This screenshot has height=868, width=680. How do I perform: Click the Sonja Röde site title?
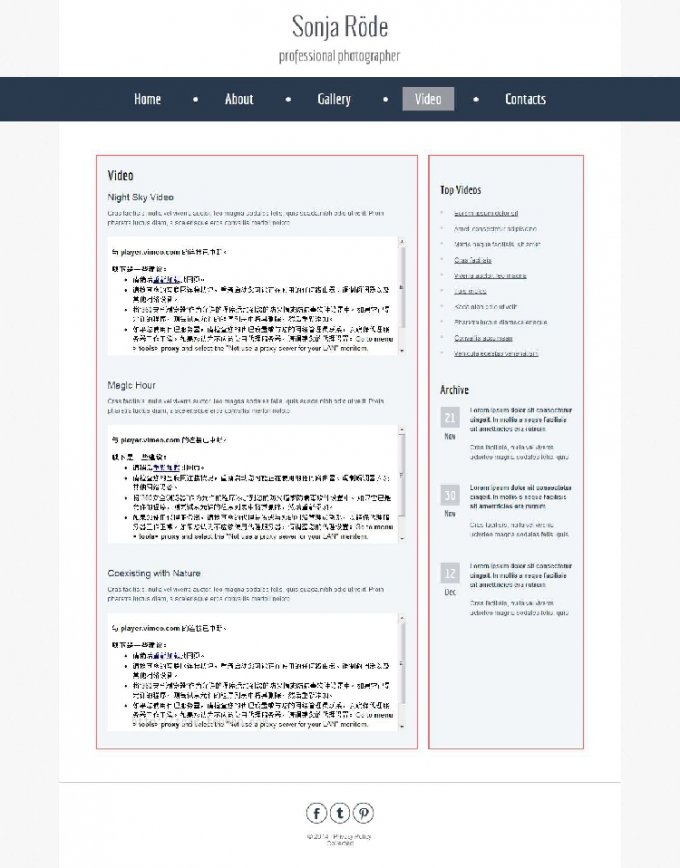(x=340, y=26)
